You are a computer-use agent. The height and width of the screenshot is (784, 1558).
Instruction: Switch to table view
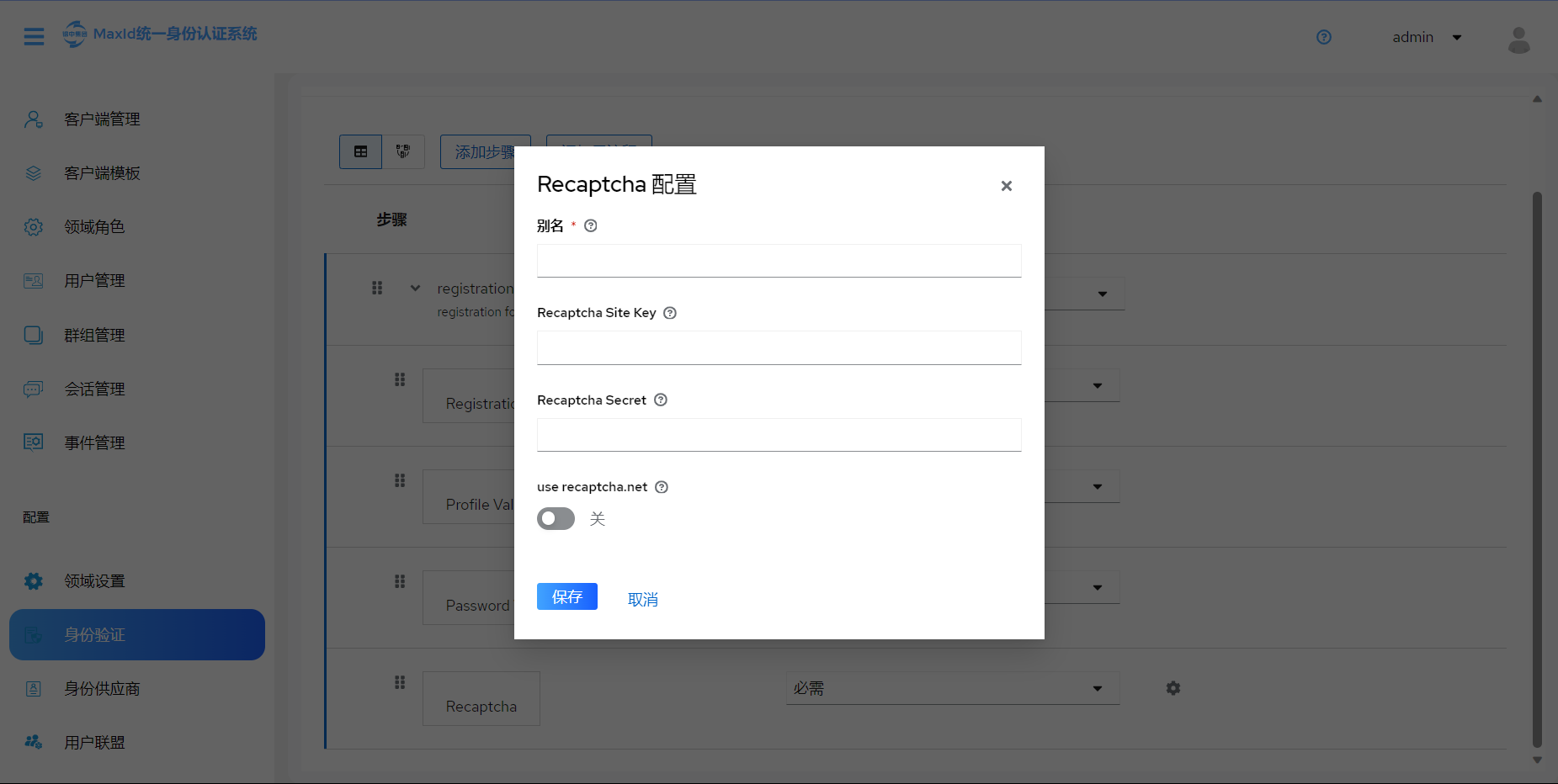(361, 151)
